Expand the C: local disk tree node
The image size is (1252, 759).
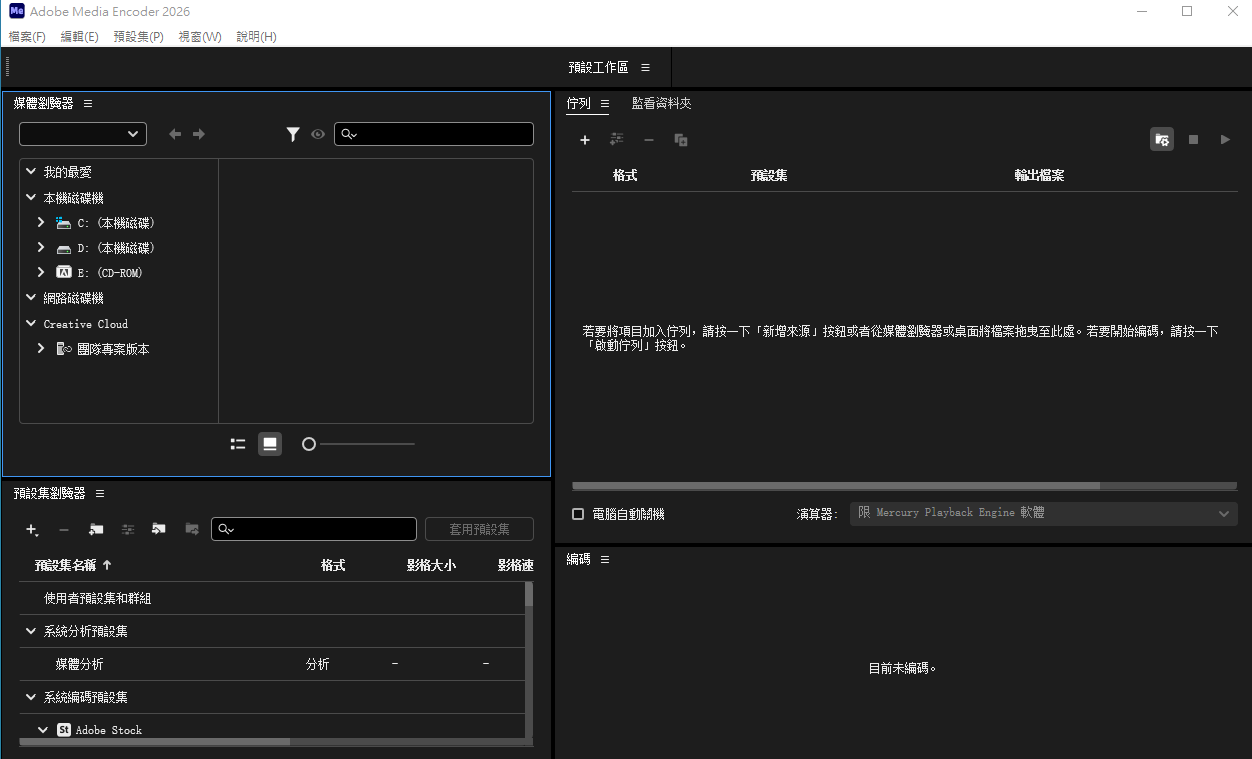[x=41, y=223]
